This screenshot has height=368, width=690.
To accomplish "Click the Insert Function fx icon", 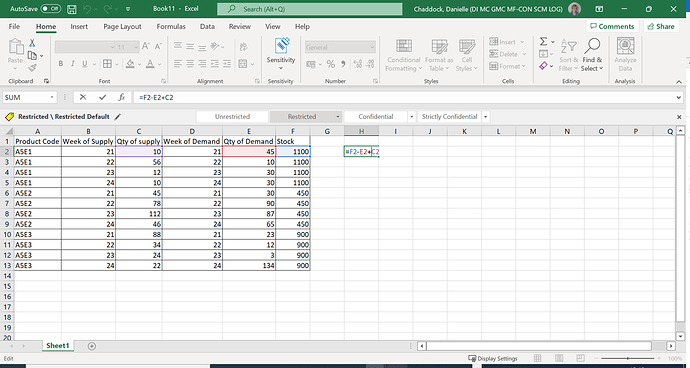I will 122,97.
